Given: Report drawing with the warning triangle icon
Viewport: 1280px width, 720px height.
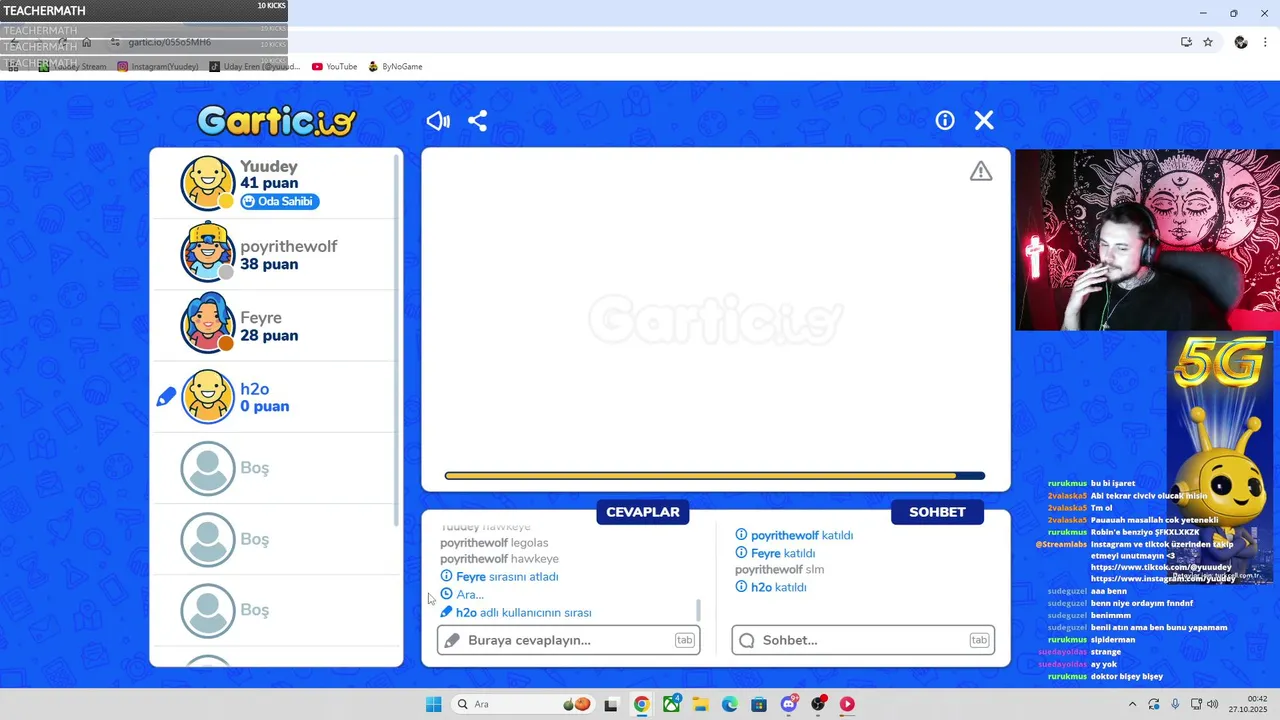Looking at the screenshot, I should point(981,171).
